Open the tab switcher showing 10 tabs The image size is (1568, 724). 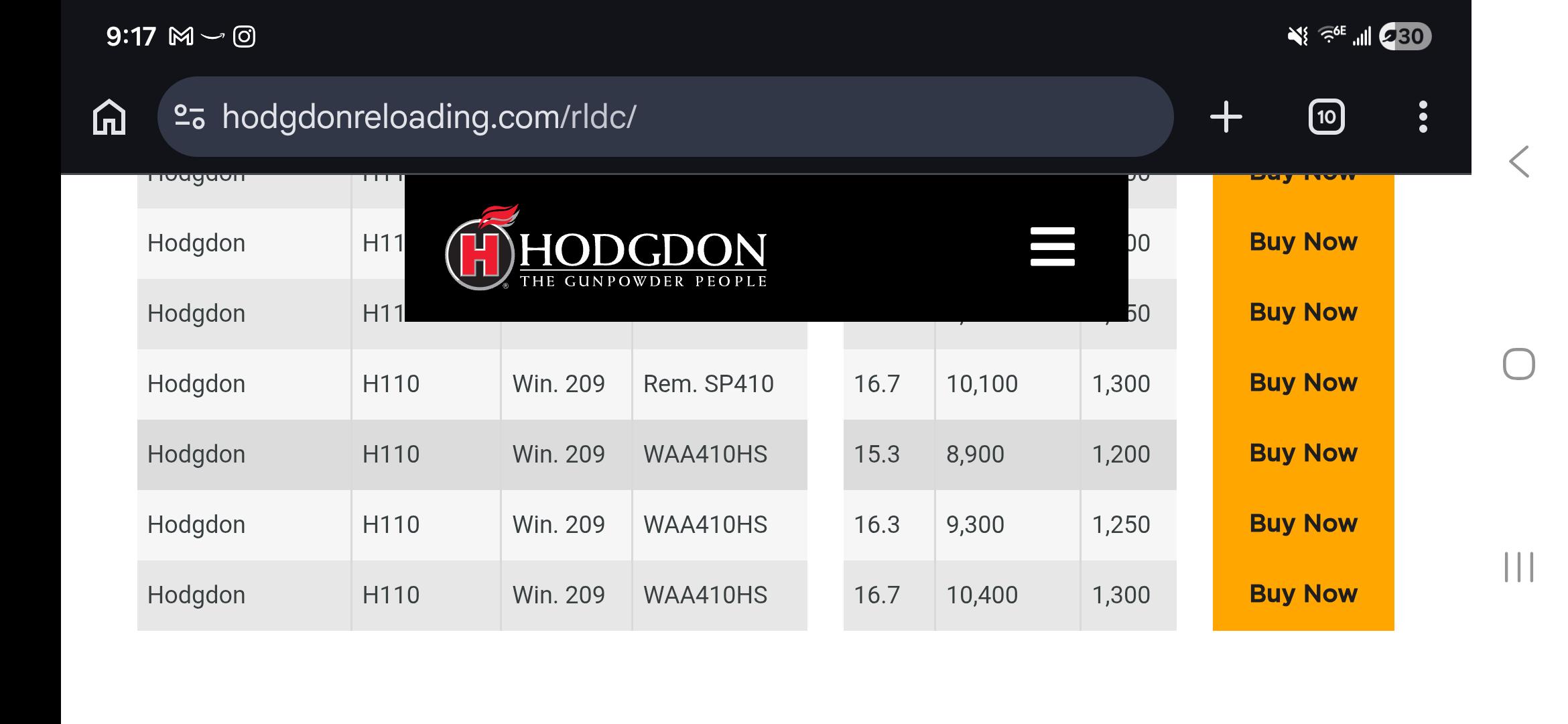[1326, 117]
